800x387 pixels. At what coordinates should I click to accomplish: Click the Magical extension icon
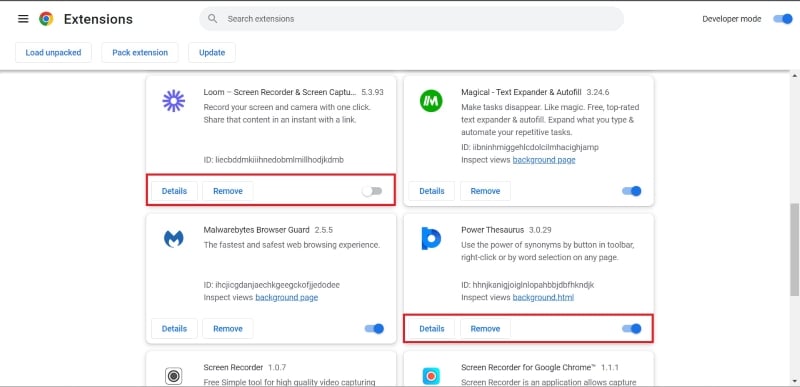(431, 101)
